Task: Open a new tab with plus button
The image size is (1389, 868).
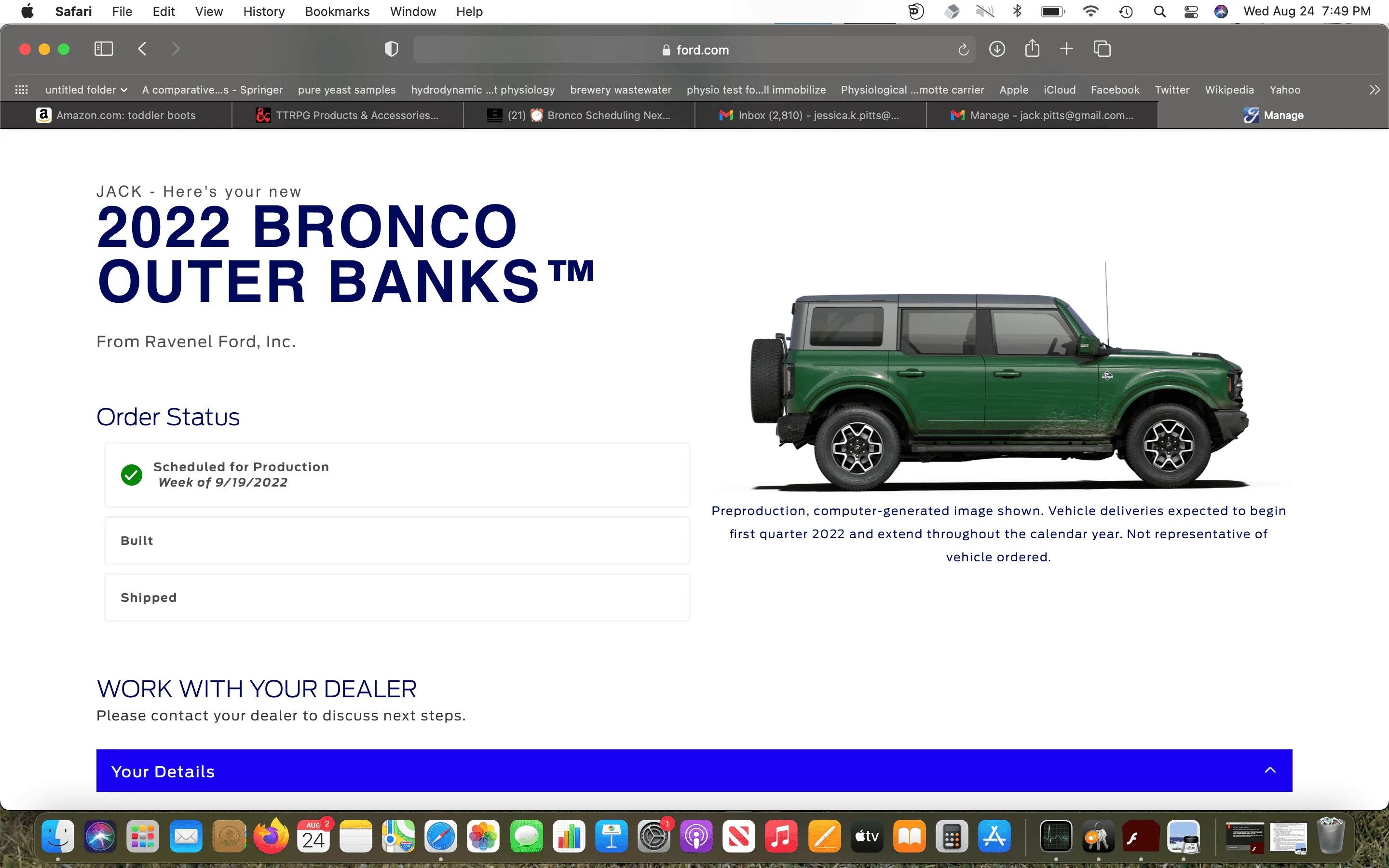Action: point(1066,49)
